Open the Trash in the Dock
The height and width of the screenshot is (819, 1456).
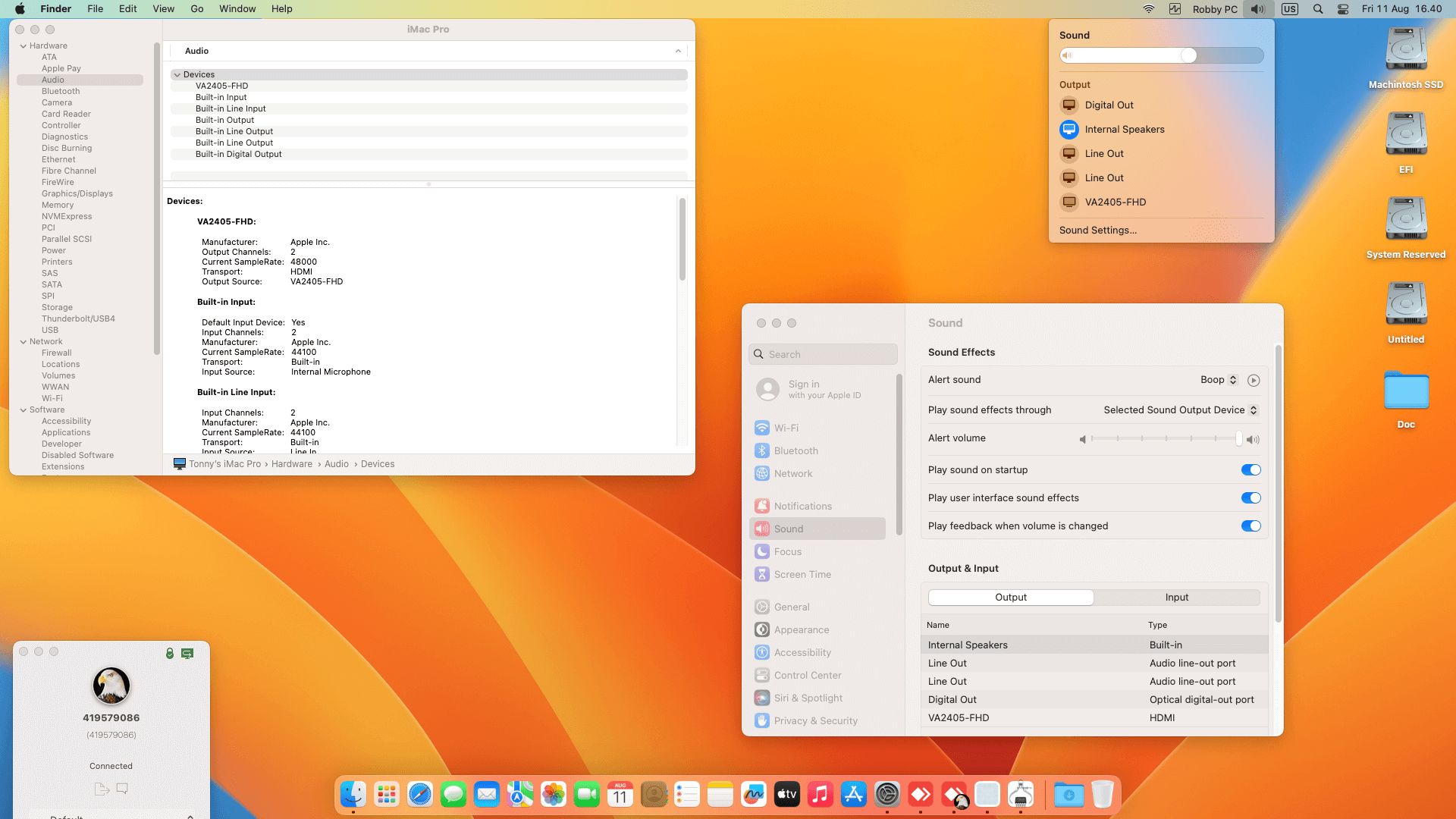(1103, 794)
